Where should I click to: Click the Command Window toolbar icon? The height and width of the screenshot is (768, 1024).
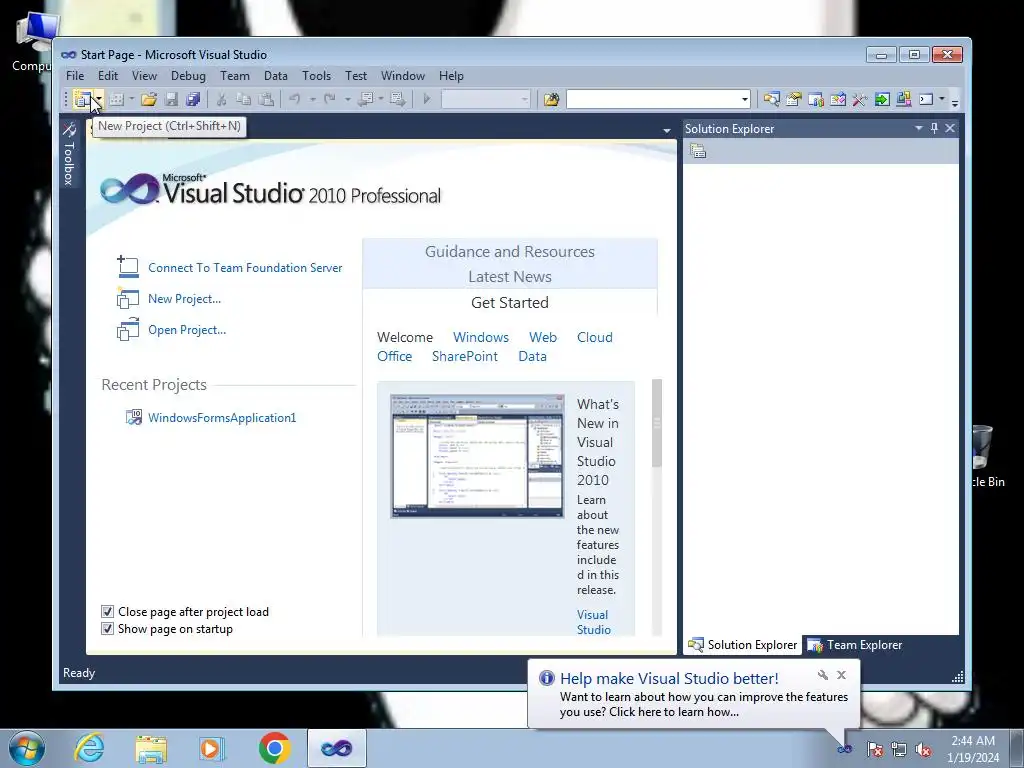coord(926,99)
